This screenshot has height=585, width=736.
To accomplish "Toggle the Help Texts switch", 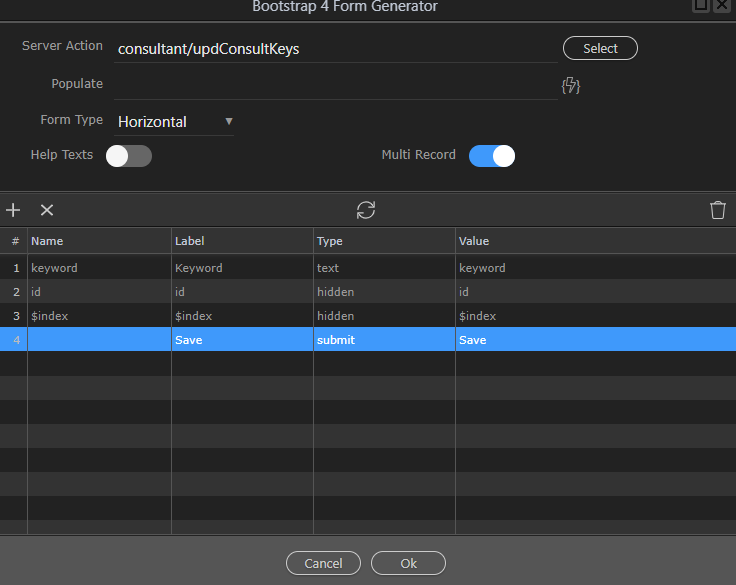I will click(129, 156).
